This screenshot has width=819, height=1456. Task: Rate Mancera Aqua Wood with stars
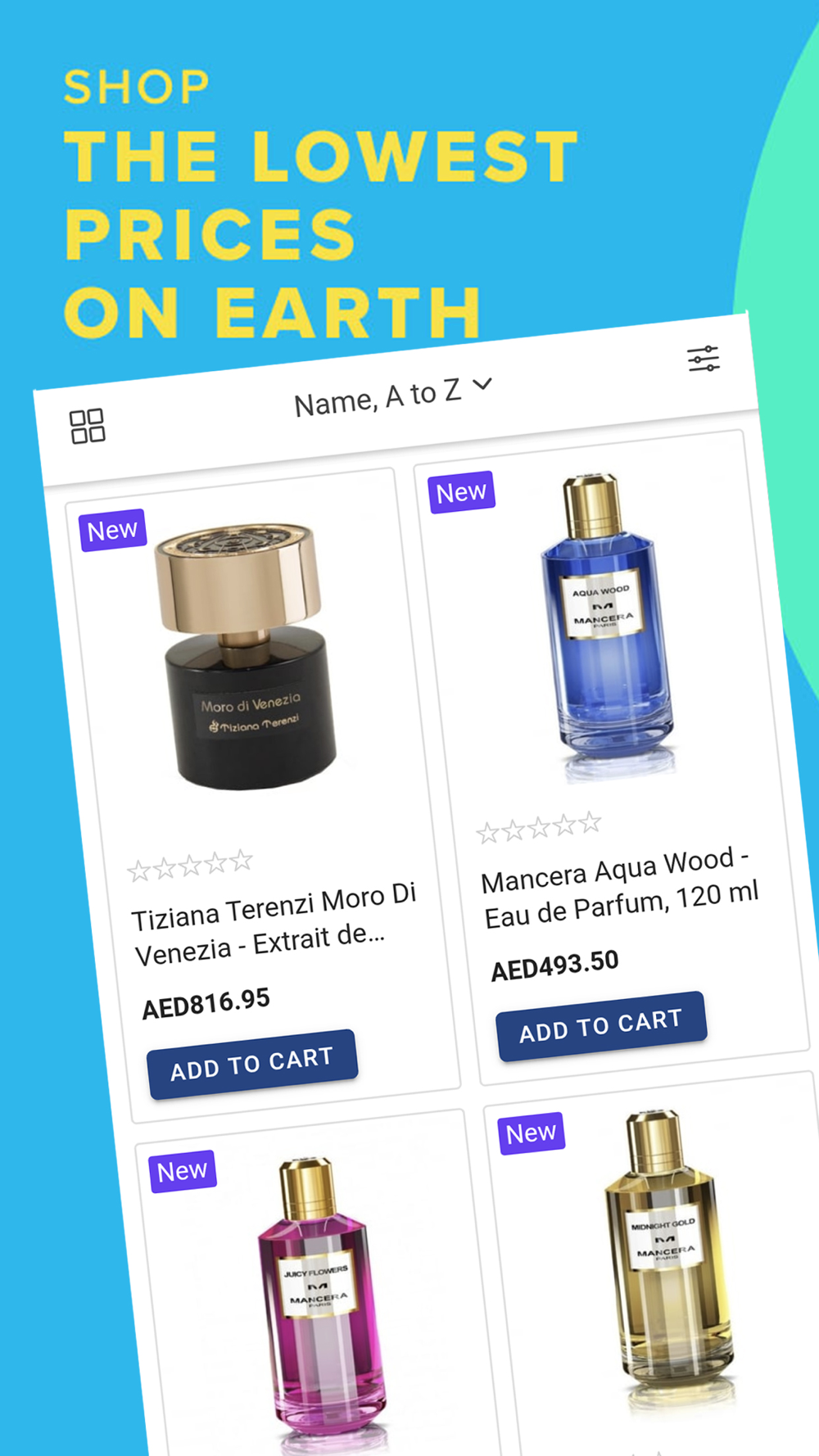[x=539, y=828]
